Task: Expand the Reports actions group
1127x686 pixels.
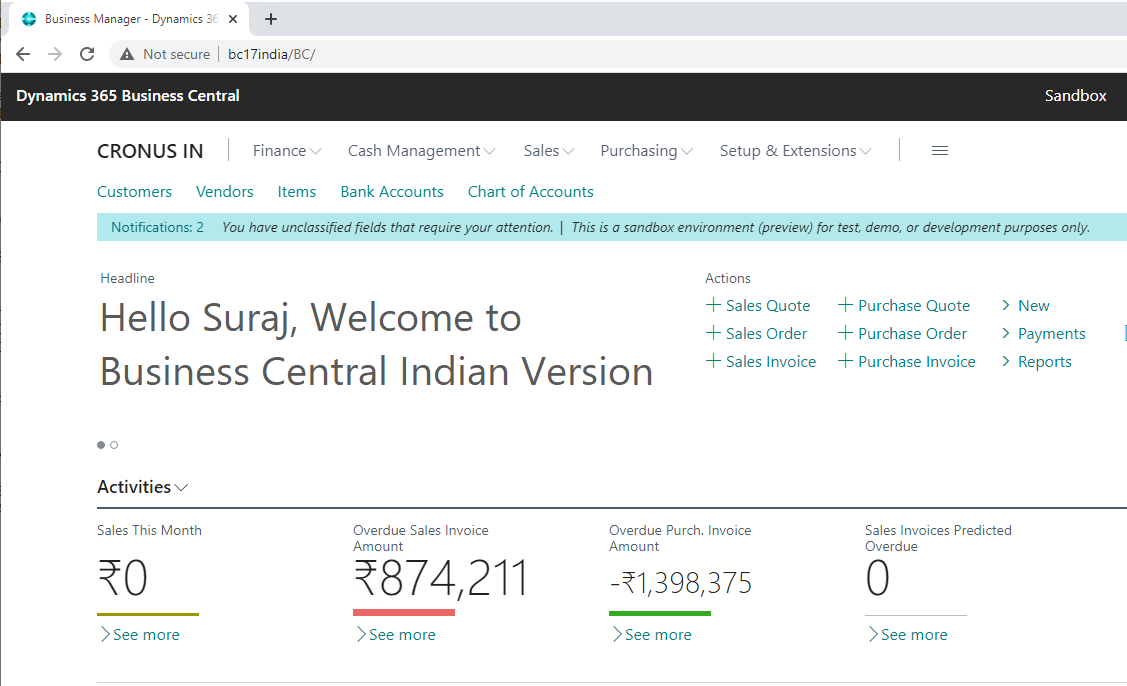Action: 1036,362
